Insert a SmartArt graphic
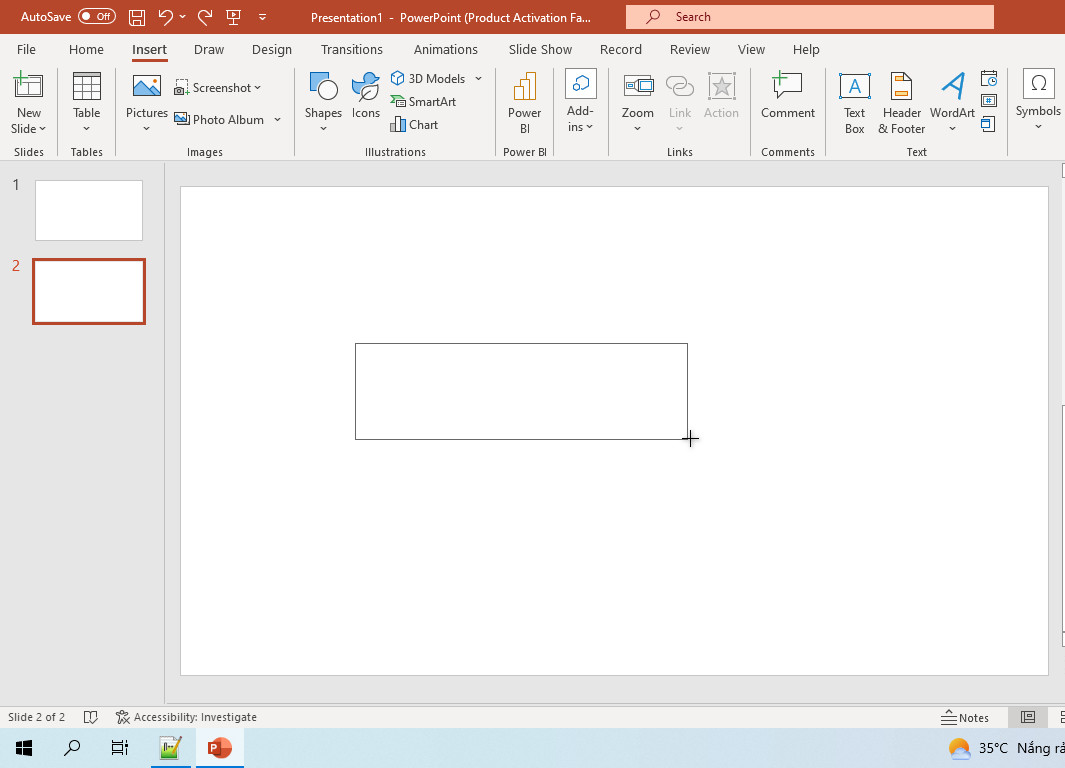The image size is (1065, 768). coord(423,102)
